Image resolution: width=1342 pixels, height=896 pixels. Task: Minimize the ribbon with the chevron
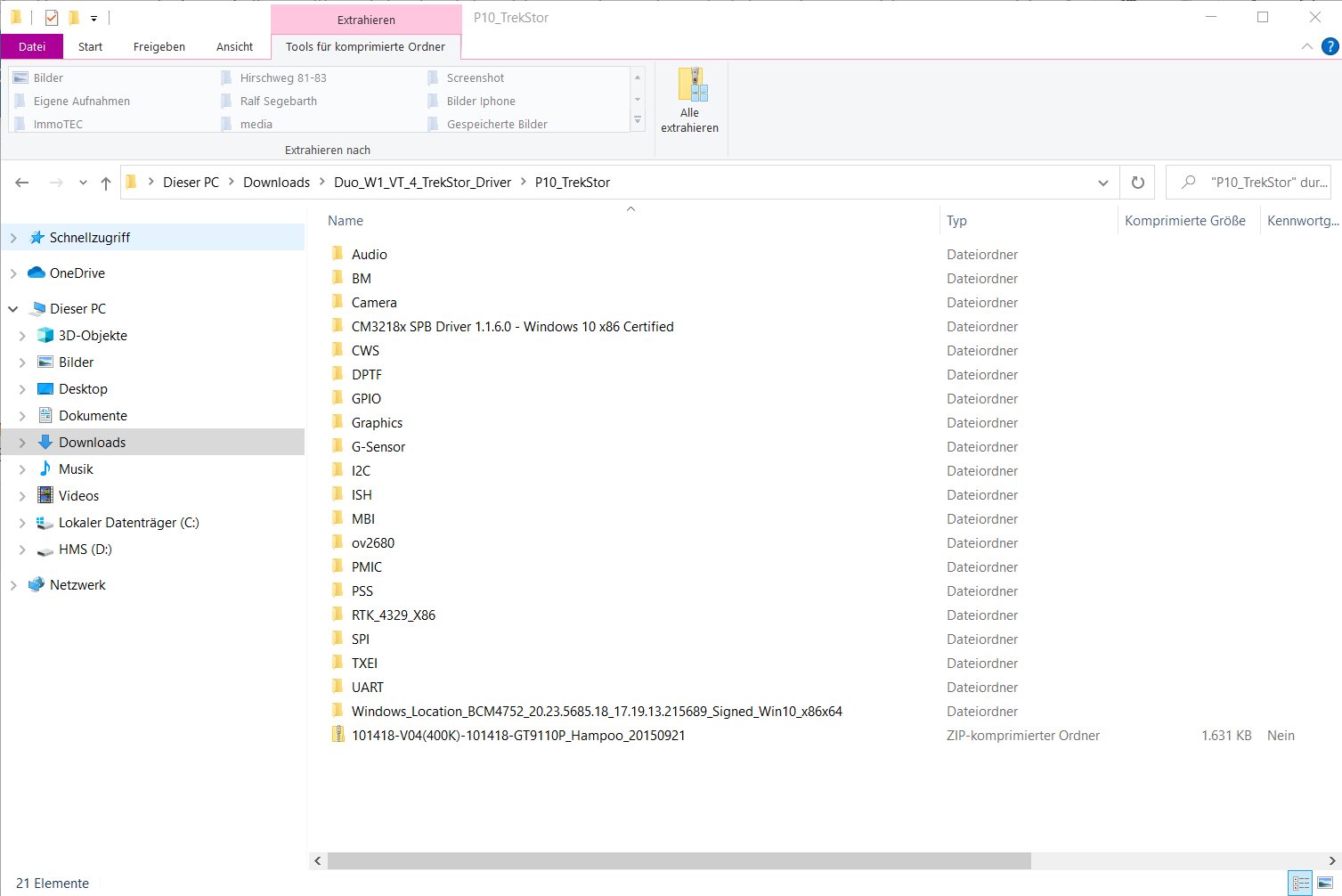[x=1306, y=46]
